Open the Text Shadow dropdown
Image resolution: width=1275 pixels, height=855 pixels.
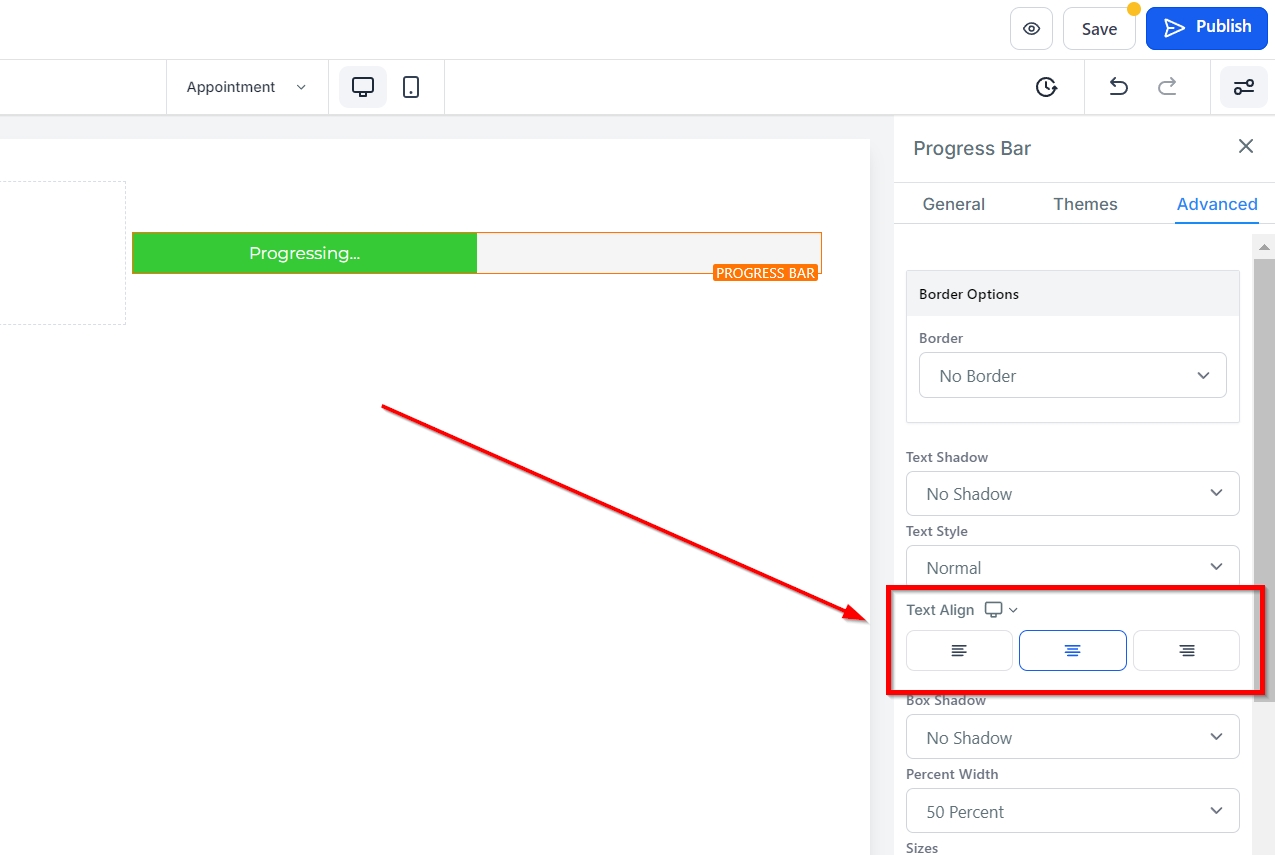point(1072,494)
